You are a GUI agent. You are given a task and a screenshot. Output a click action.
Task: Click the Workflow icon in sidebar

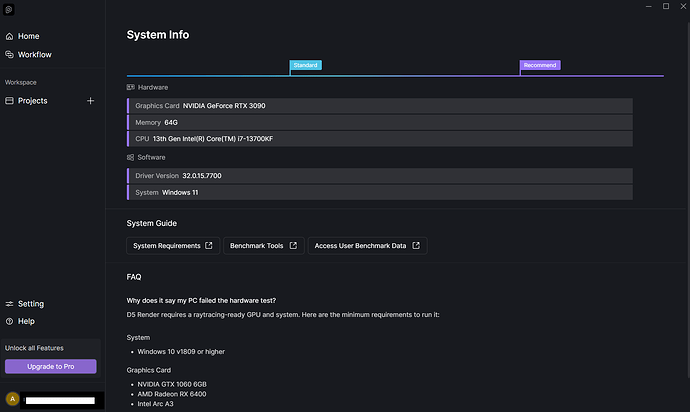coord(9,55)
